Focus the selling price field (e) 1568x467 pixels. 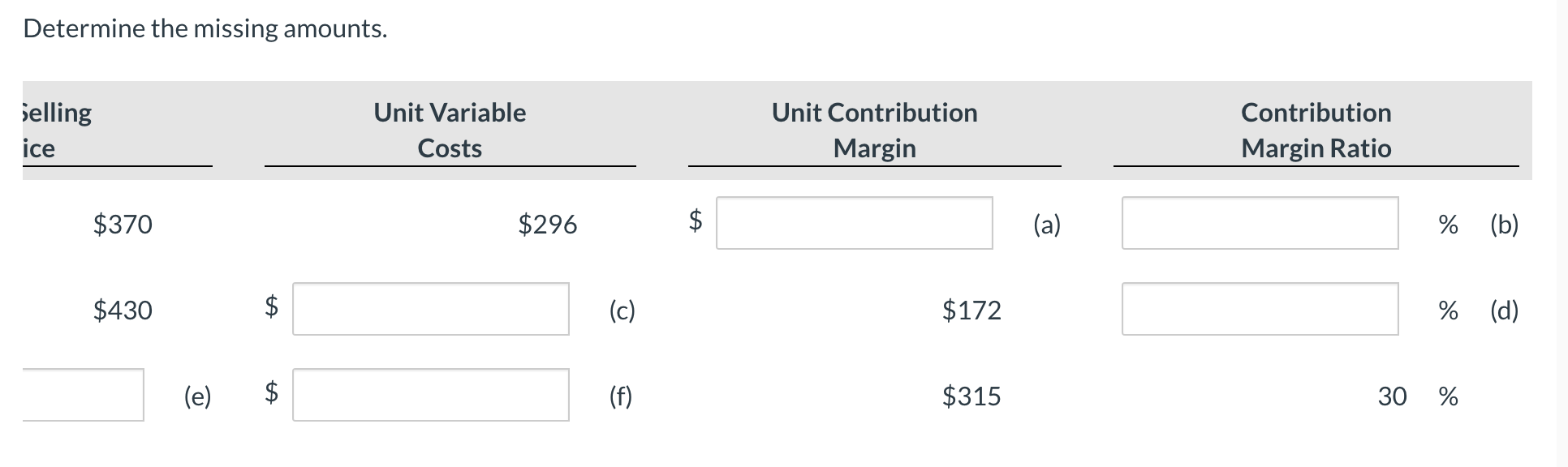[83, 395]
